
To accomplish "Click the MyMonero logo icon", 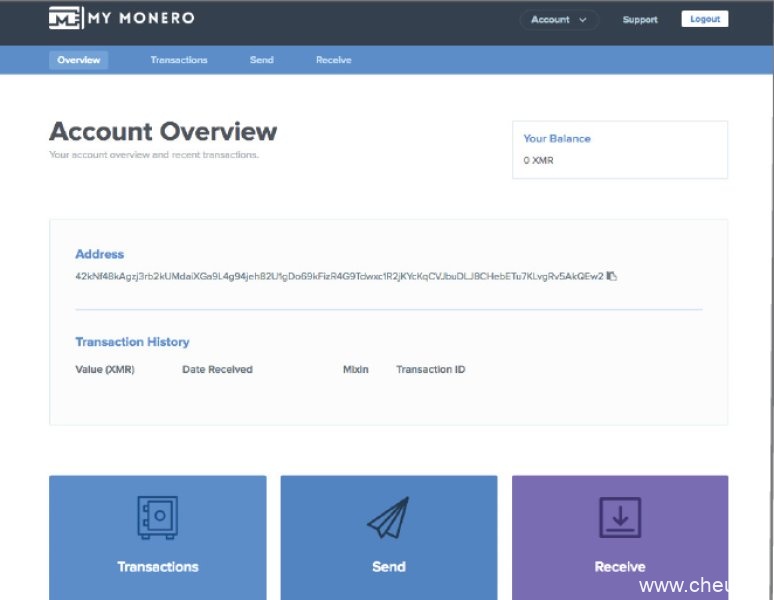I will pos(65,18).
